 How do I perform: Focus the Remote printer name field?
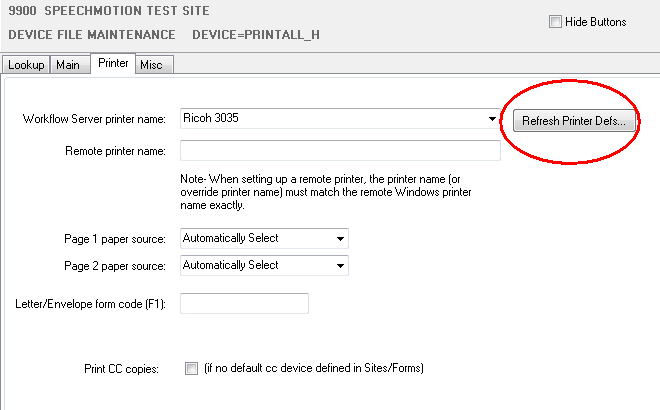coord(339,151)
